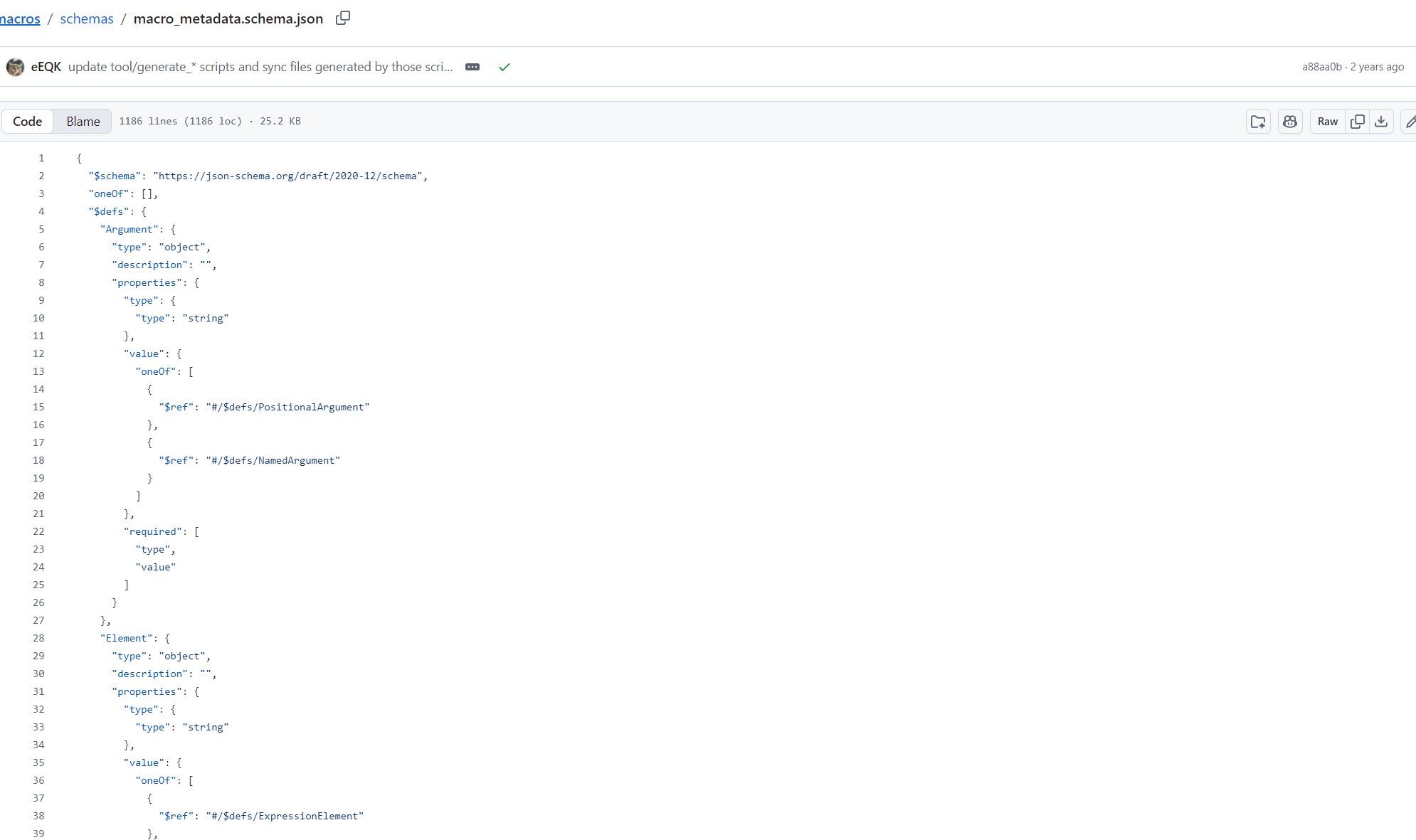Open the Raw file view
This screenshot has width=1416, height=840.
click(1327, 122)
